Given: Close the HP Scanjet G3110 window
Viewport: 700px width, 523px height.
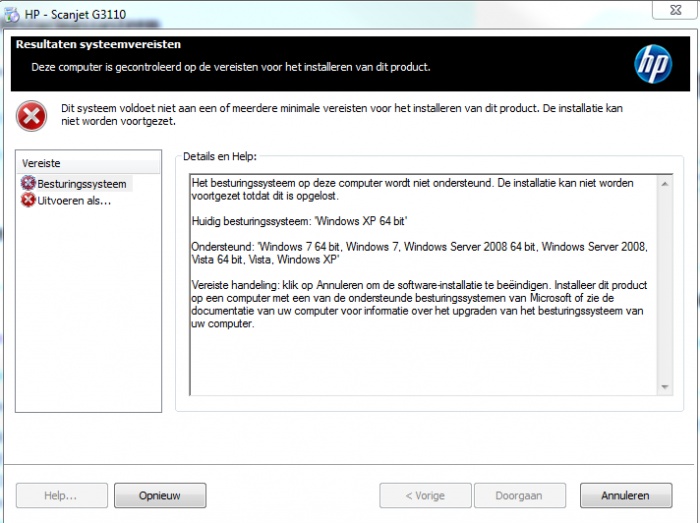Looking at the screenshot, I should tap(676, 10).
